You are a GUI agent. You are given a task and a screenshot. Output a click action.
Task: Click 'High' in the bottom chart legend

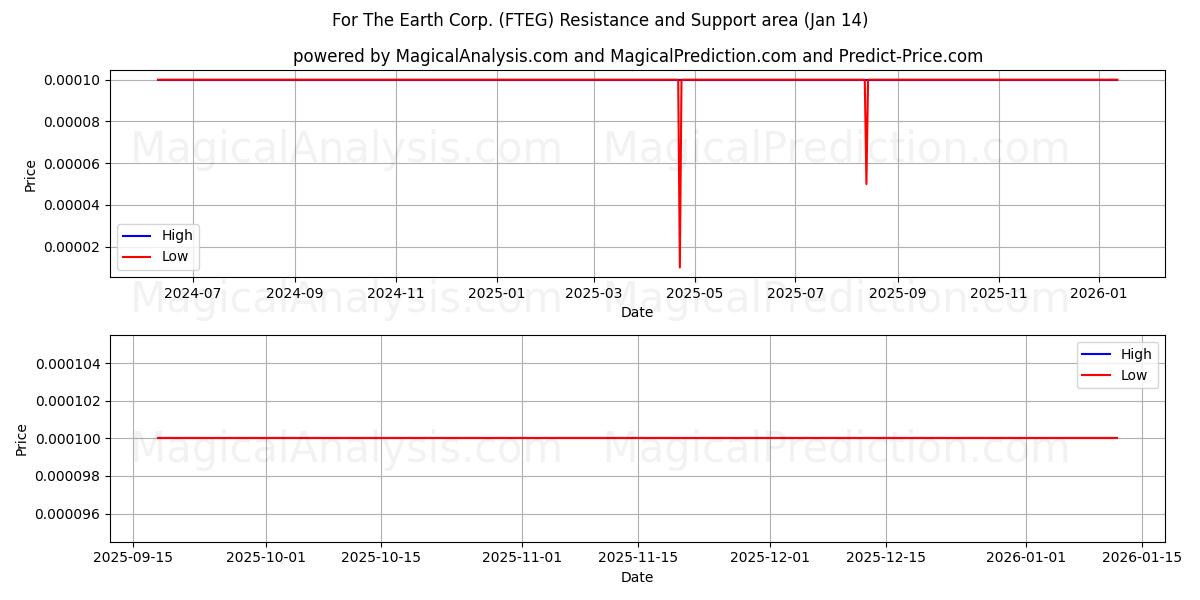pos(1136,354)
